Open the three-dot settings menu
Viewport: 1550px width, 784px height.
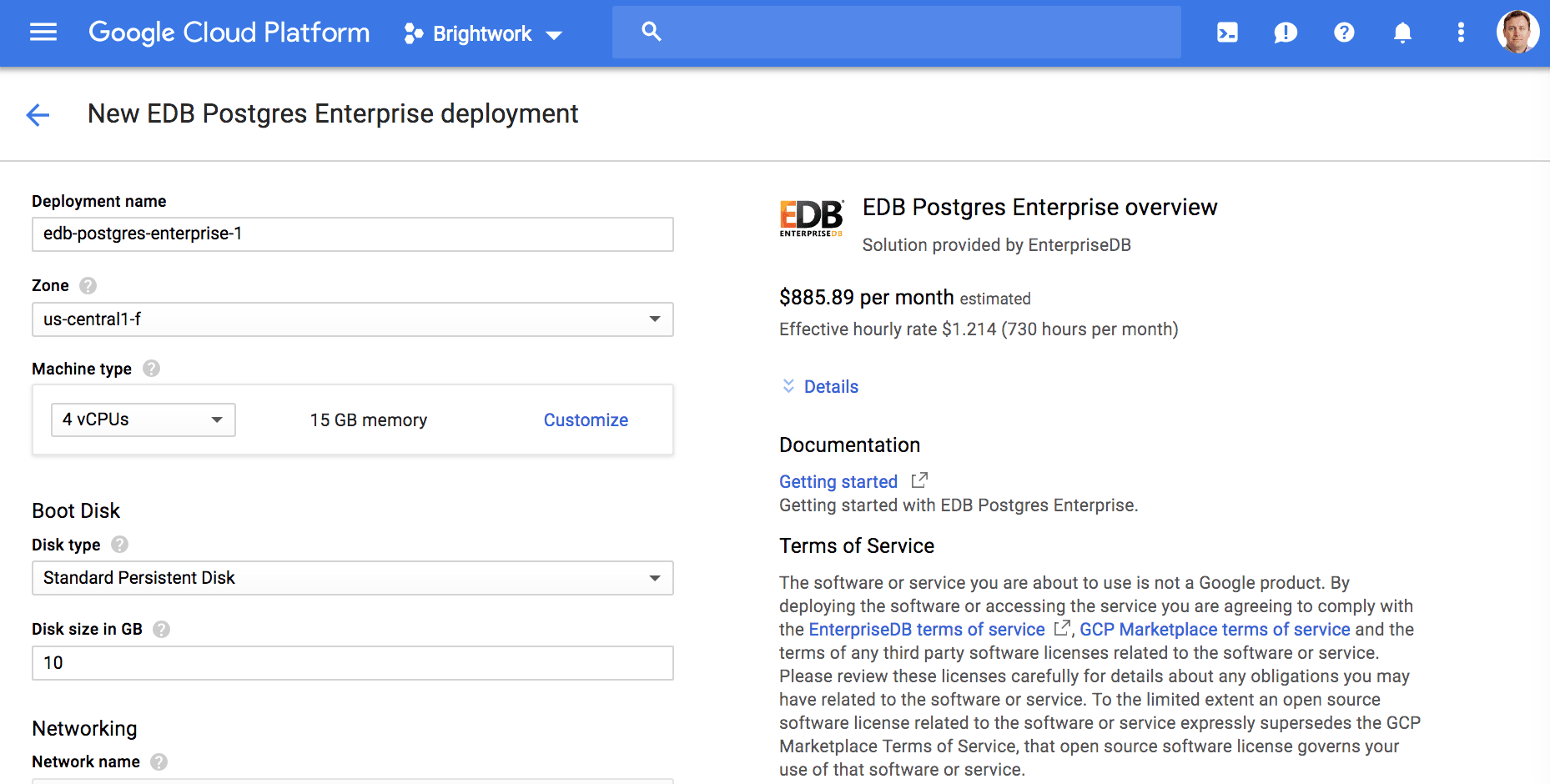click(x=1461, y=33)
